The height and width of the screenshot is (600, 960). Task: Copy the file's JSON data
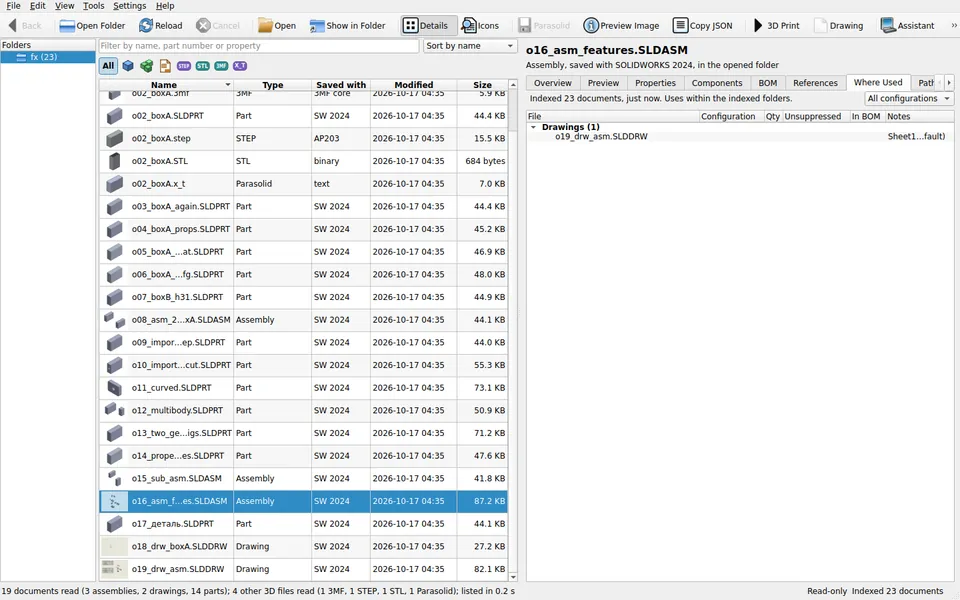click(702, 26)
